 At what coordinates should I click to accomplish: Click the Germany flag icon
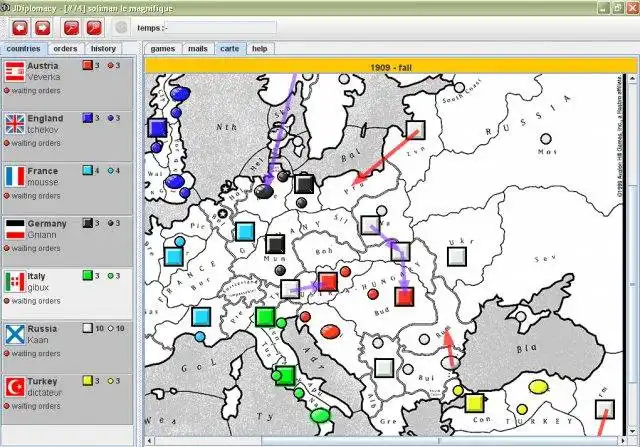(15, 229)
